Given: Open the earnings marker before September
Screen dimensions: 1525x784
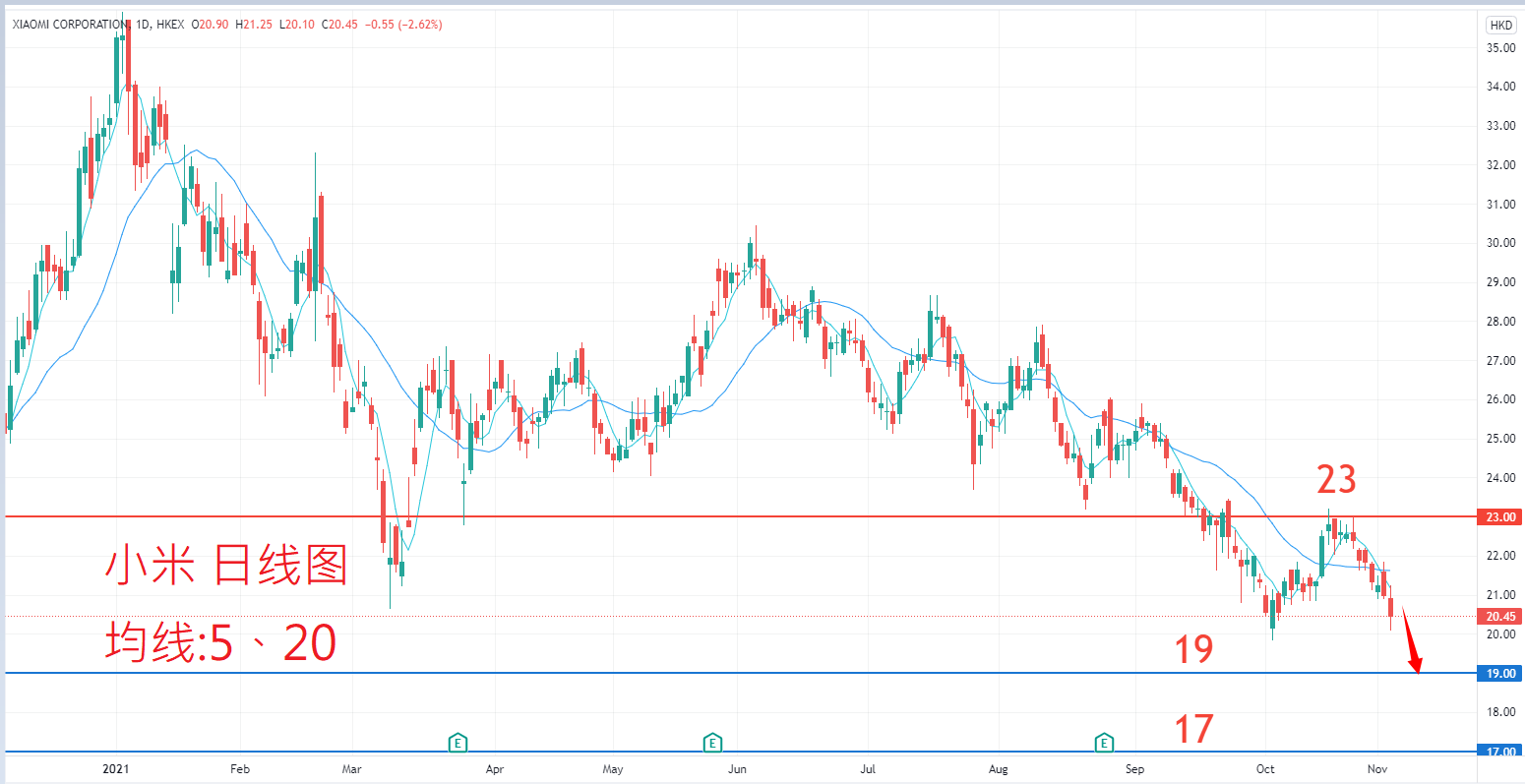Looking at the screenshot, I should 1105,743.
